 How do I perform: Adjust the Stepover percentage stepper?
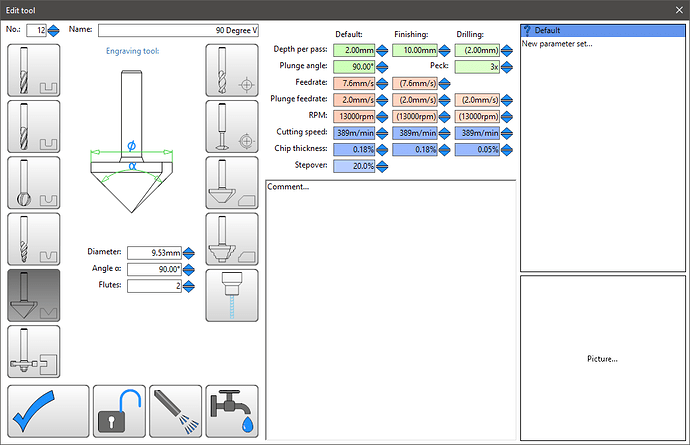382,167
